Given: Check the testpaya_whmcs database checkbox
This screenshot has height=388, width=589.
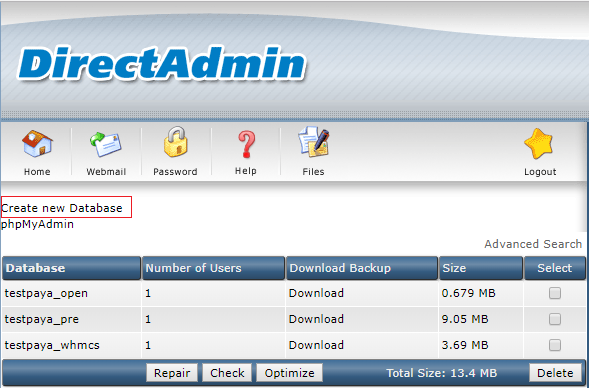Looking at the screenshot, I should click(555, 345).
